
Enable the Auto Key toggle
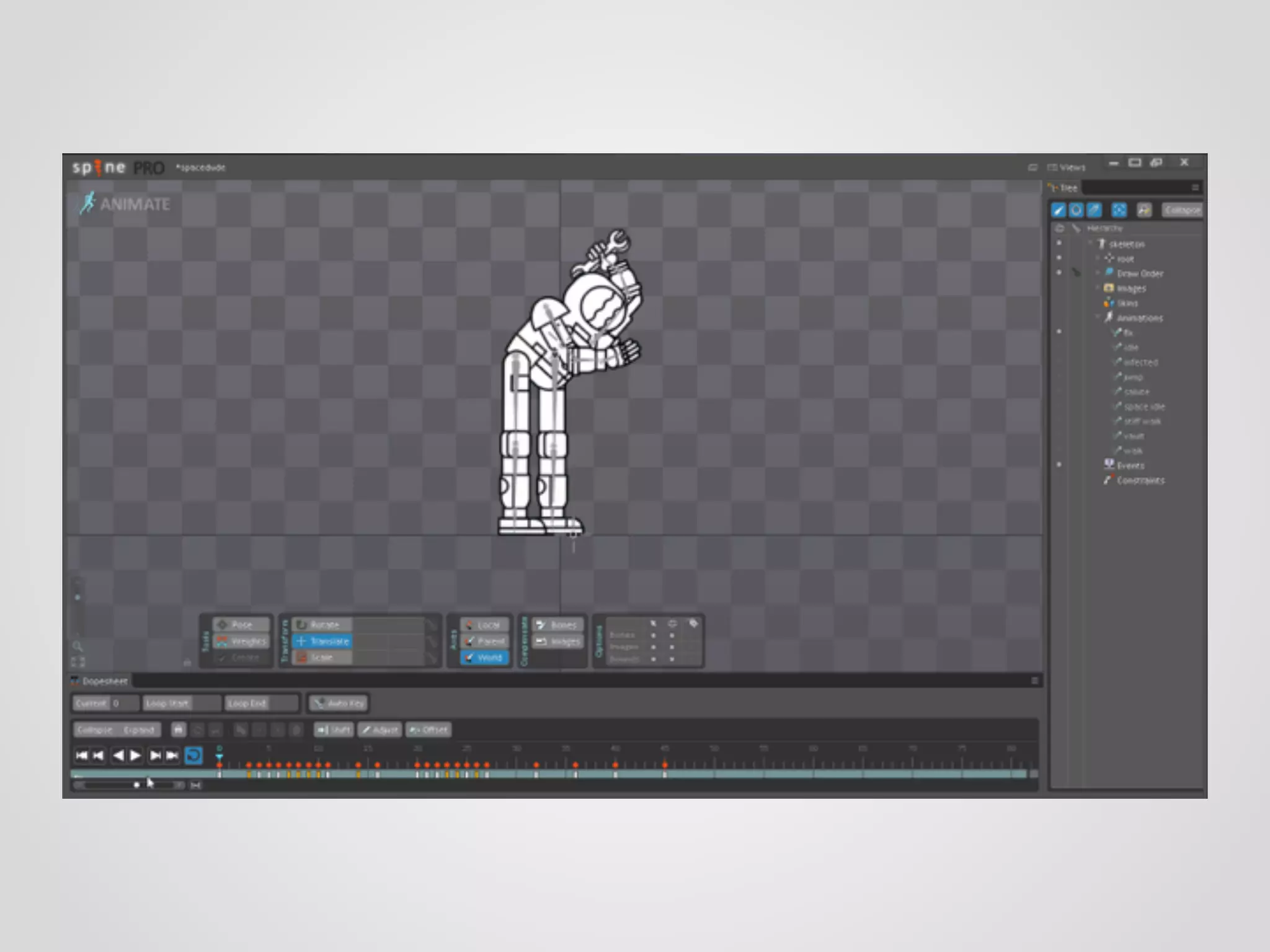[x=339, y=703]
